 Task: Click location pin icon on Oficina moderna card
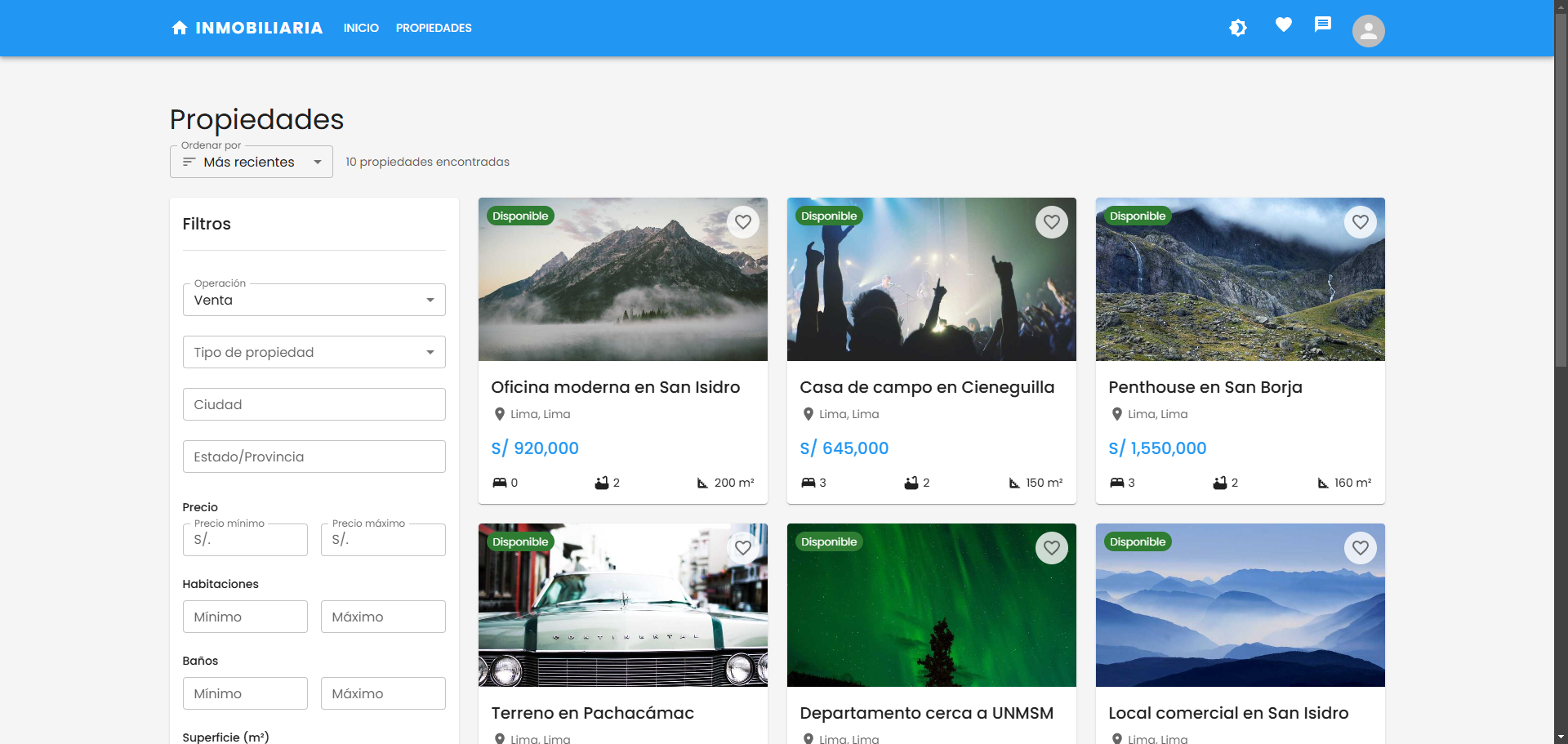pos(500,414)
